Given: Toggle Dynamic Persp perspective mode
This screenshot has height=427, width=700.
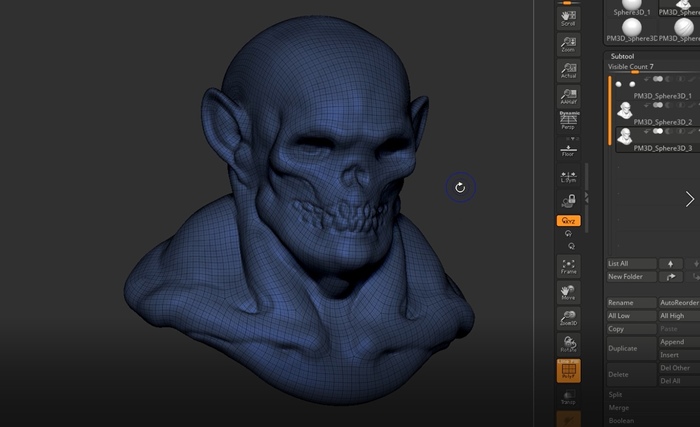Looking at the screenshot, I should [568, 121].
